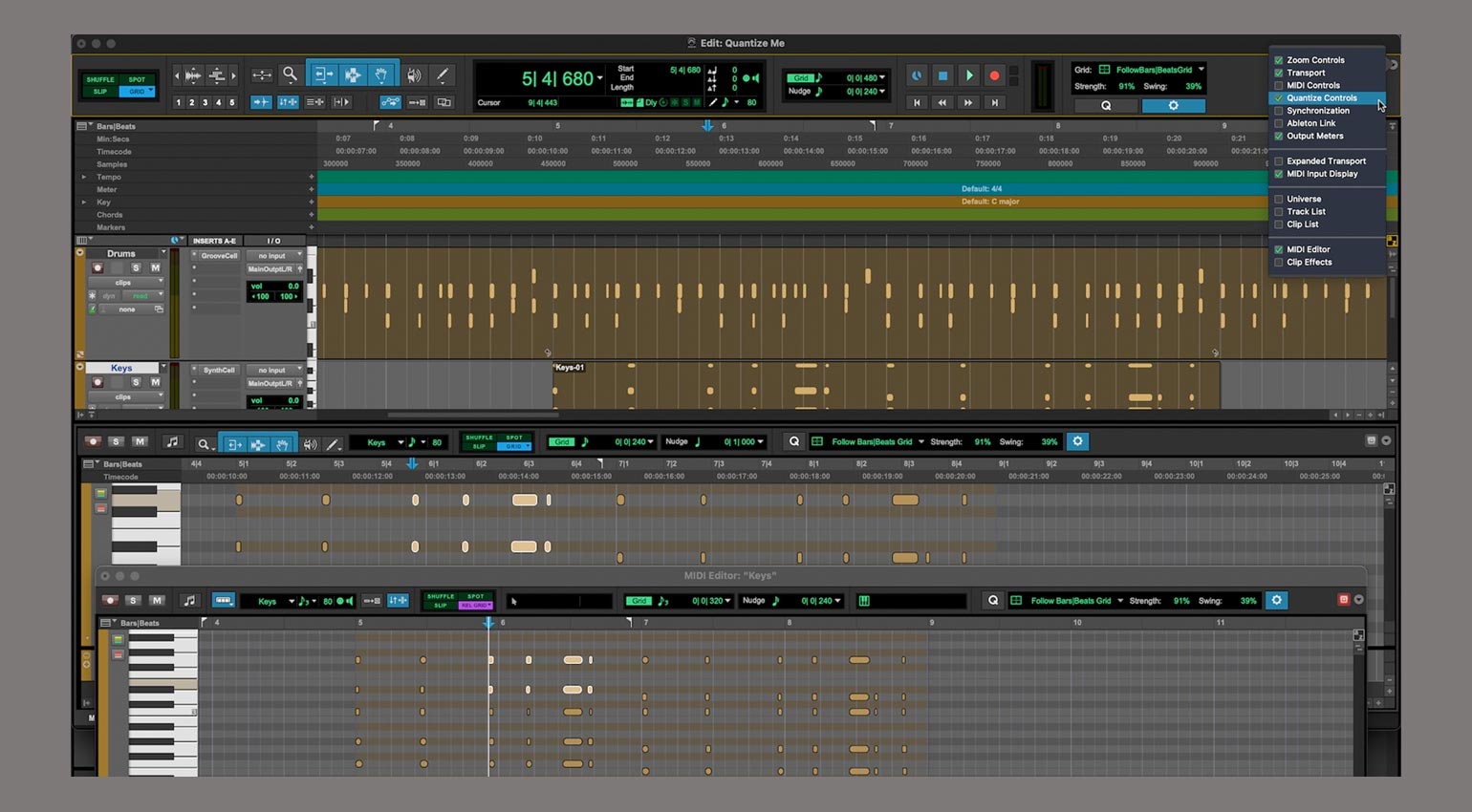Click zoom preset 3 button
Viewport: 1472px width, 812px height.
[205, 102]
